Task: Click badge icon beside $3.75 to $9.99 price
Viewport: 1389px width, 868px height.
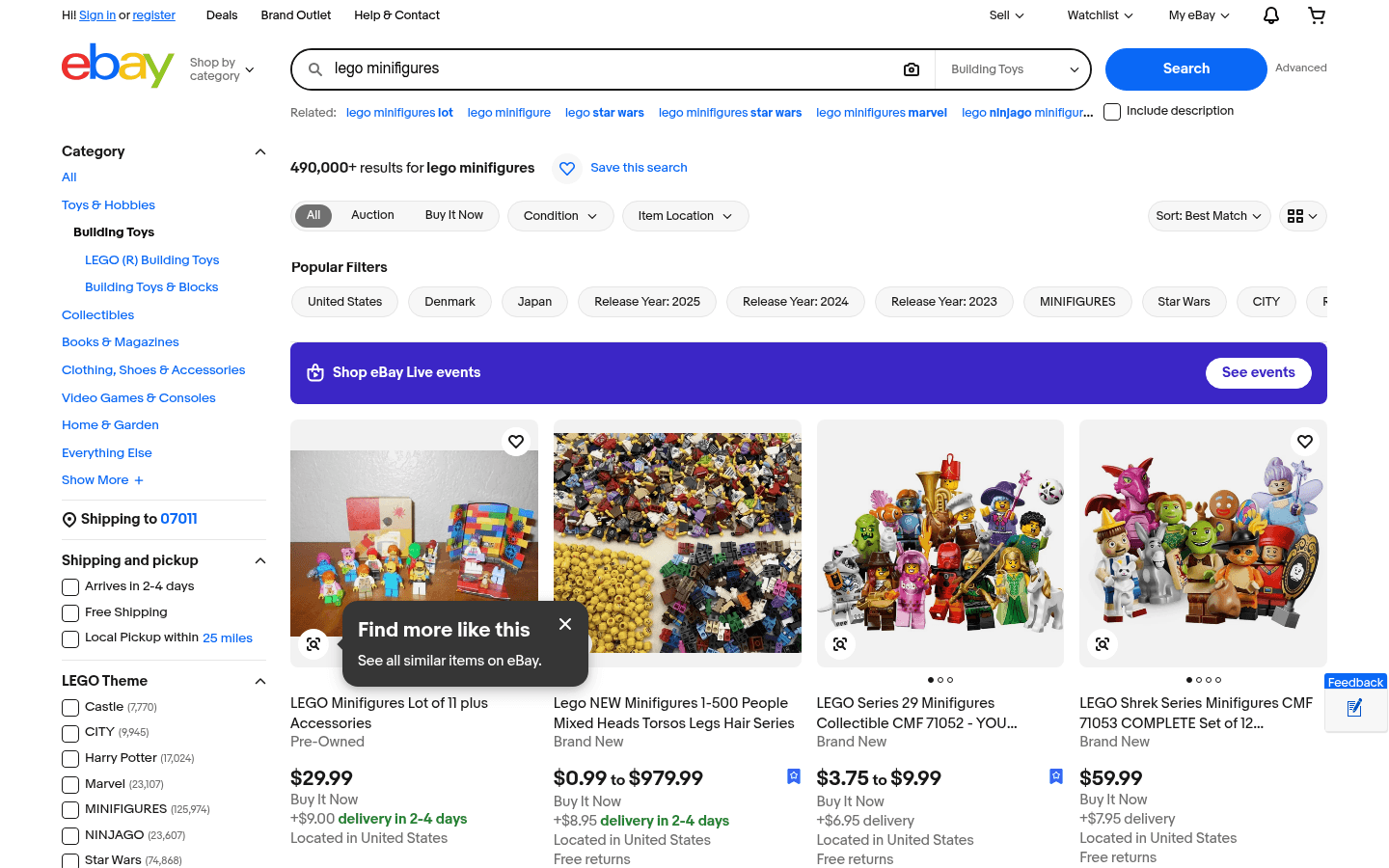Action: 1056,776
